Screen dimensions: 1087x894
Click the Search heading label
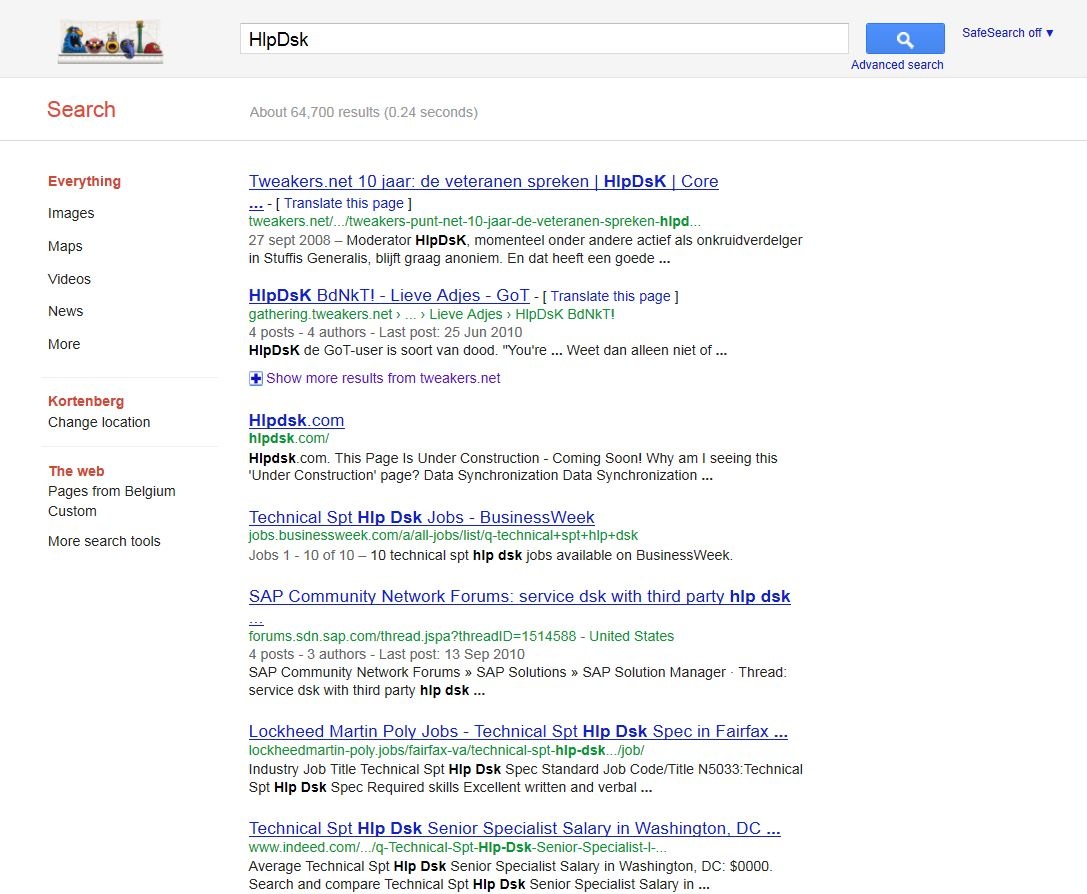tap(81, 109)
